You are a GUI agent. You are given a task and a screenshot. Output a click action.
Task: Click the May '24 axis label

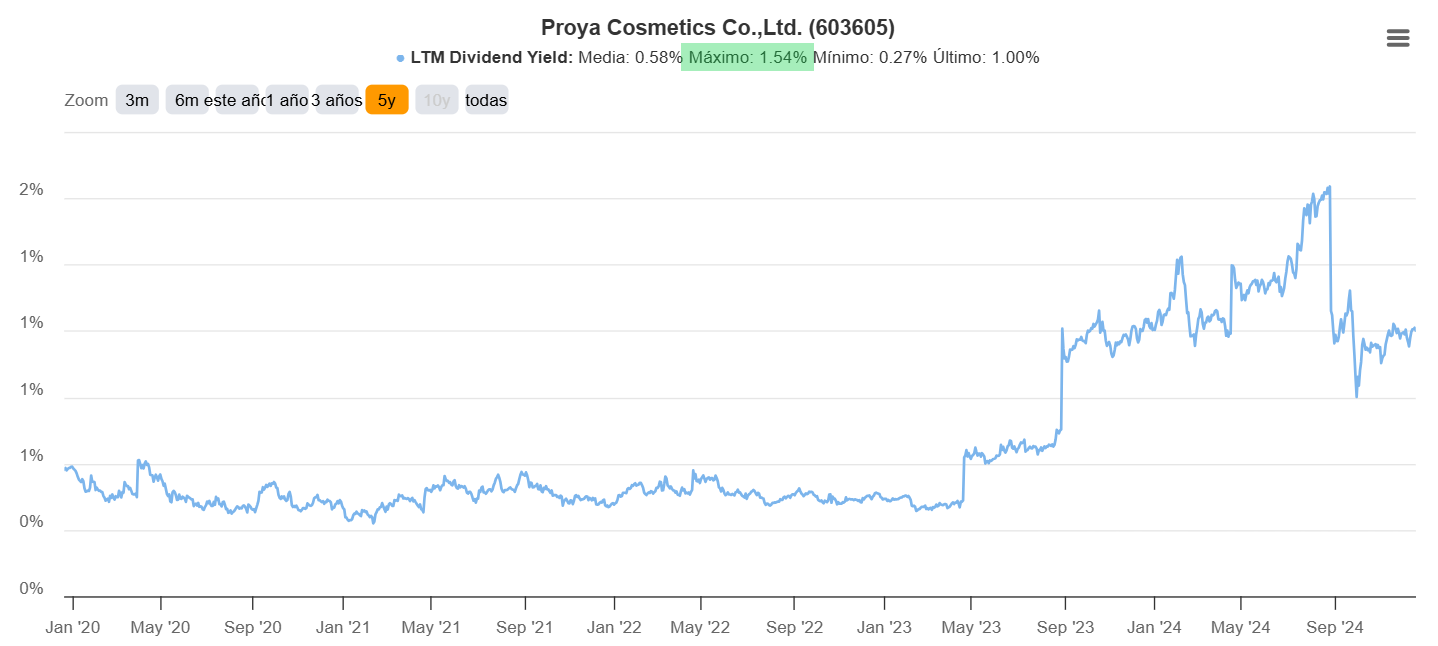click(1241, 628)
